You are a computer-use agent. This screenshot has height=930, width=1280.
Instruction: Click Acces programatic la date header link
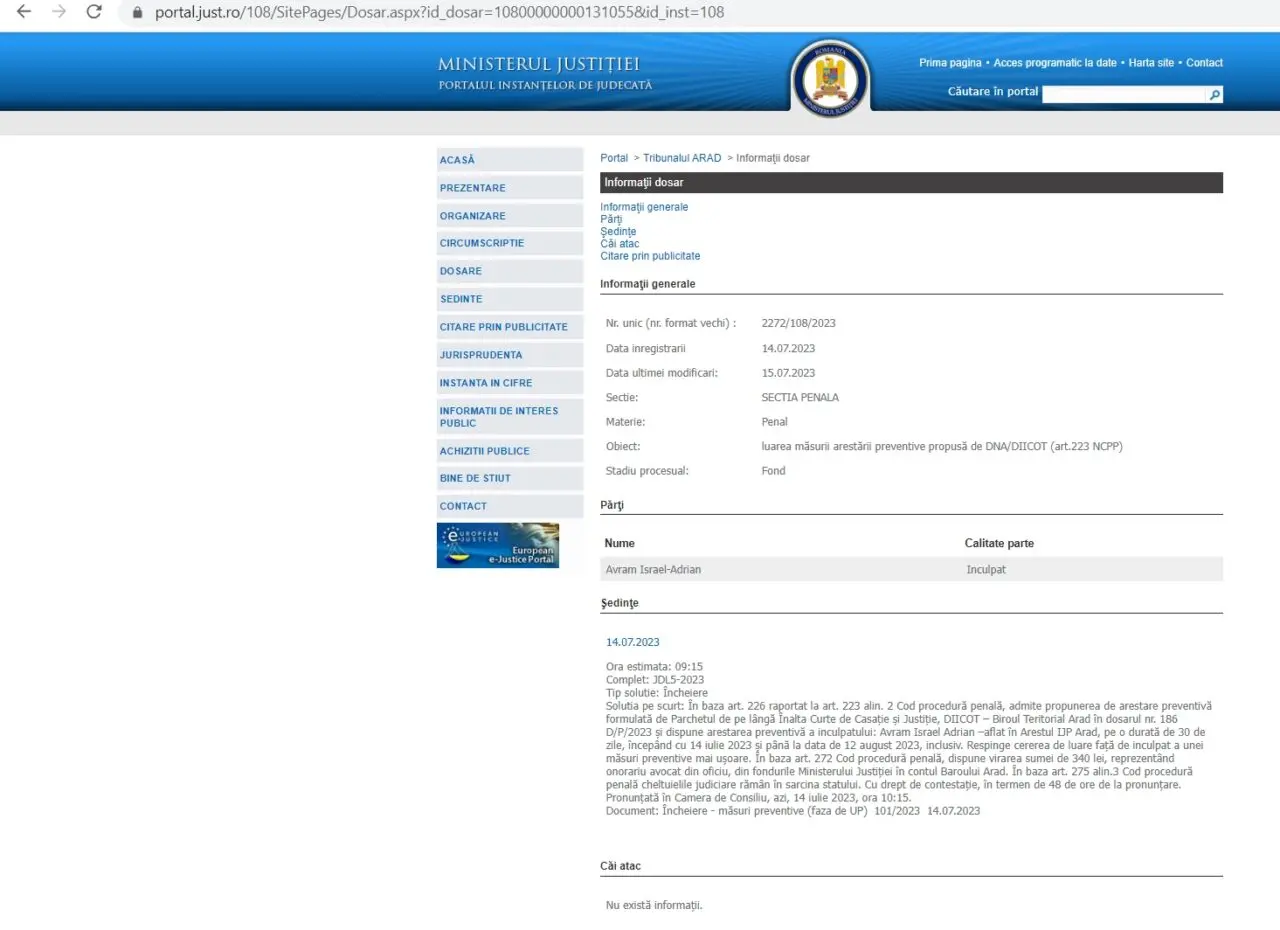point(1054,63)
